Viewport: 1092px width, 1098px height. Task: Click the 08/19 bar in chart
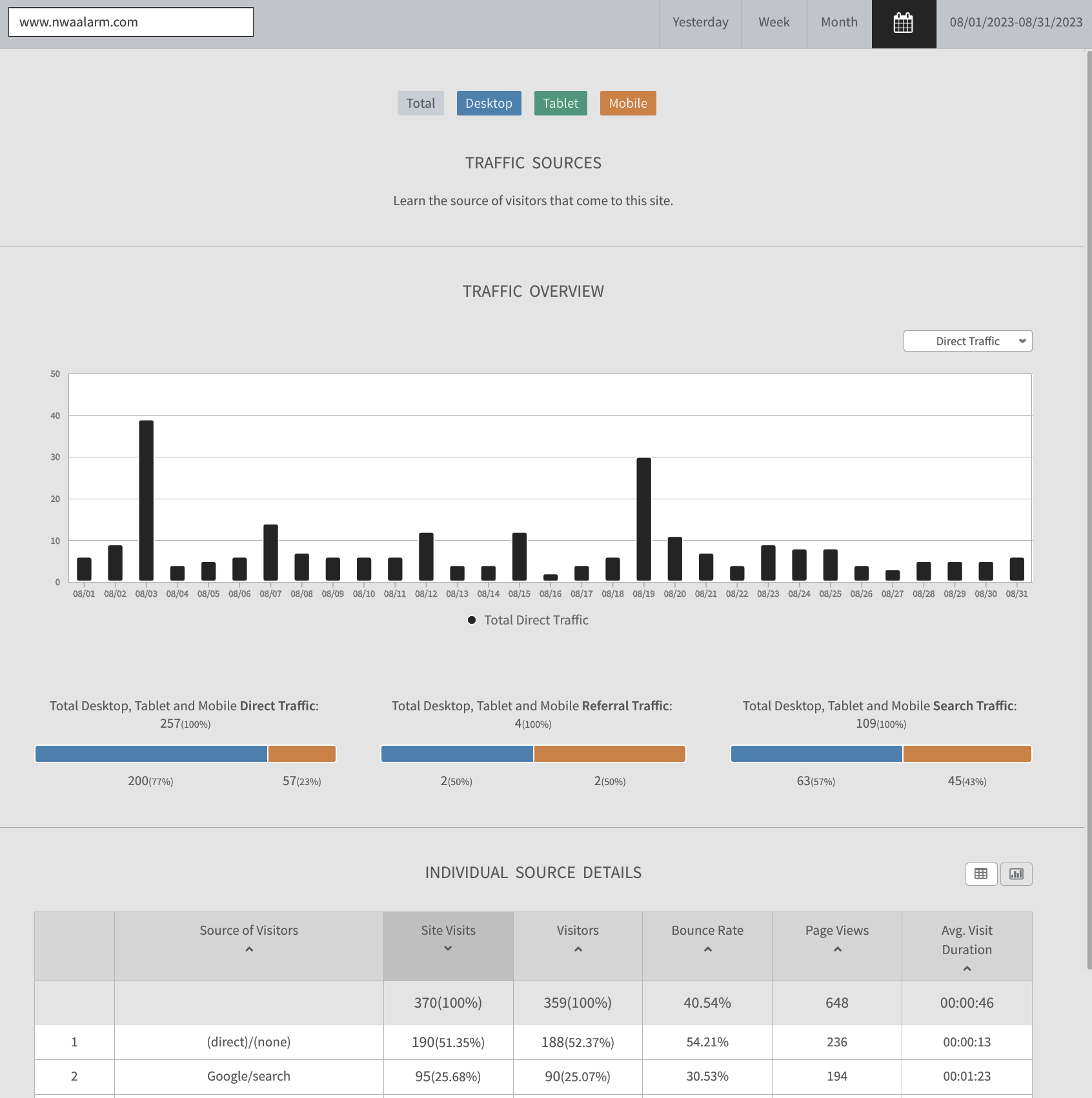644,519
